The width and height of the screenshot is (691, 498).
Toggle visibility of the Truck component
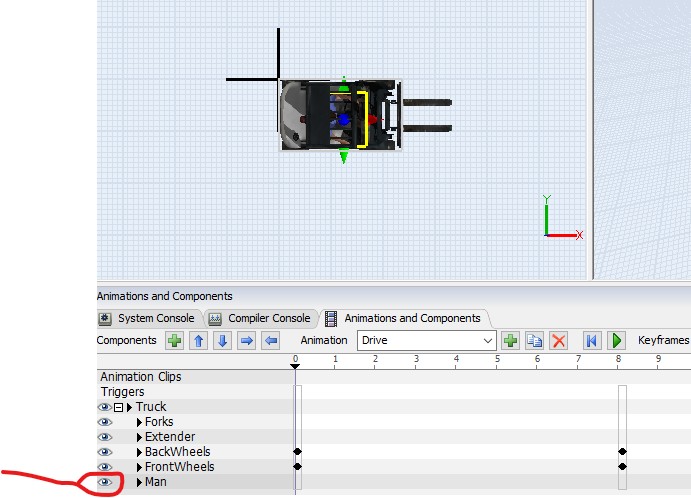[x=105, y=407]
